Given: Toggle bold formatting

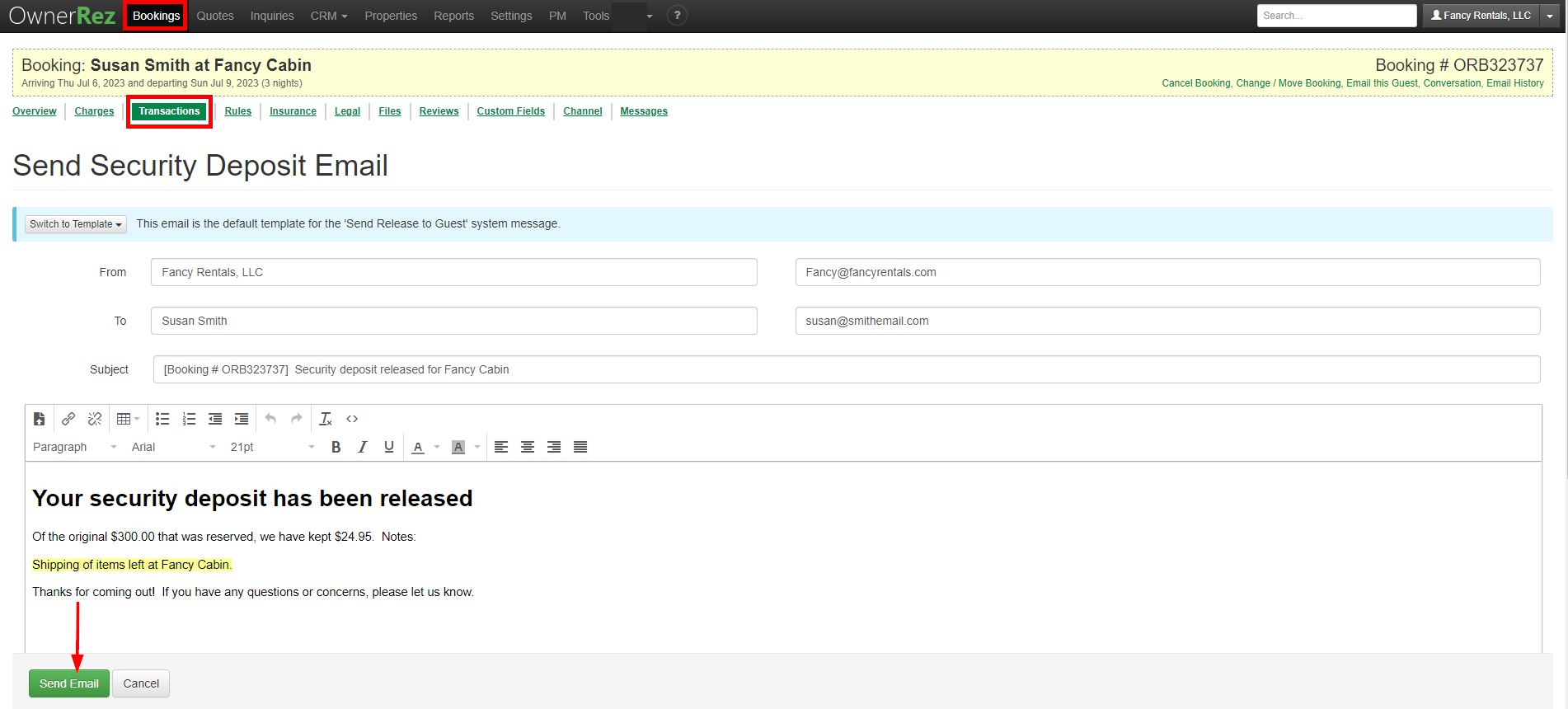Looking at the screenshot, I should point(336,447).
